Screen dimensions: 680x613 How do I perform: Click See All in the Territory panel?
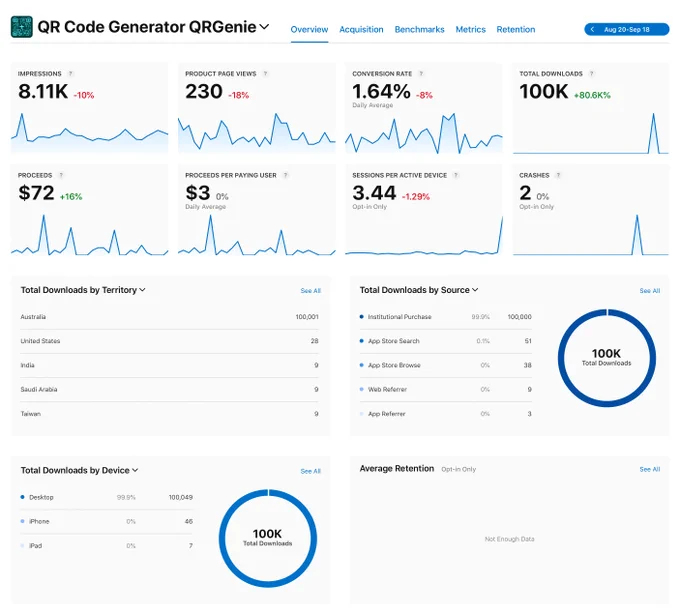pos(311,290)
